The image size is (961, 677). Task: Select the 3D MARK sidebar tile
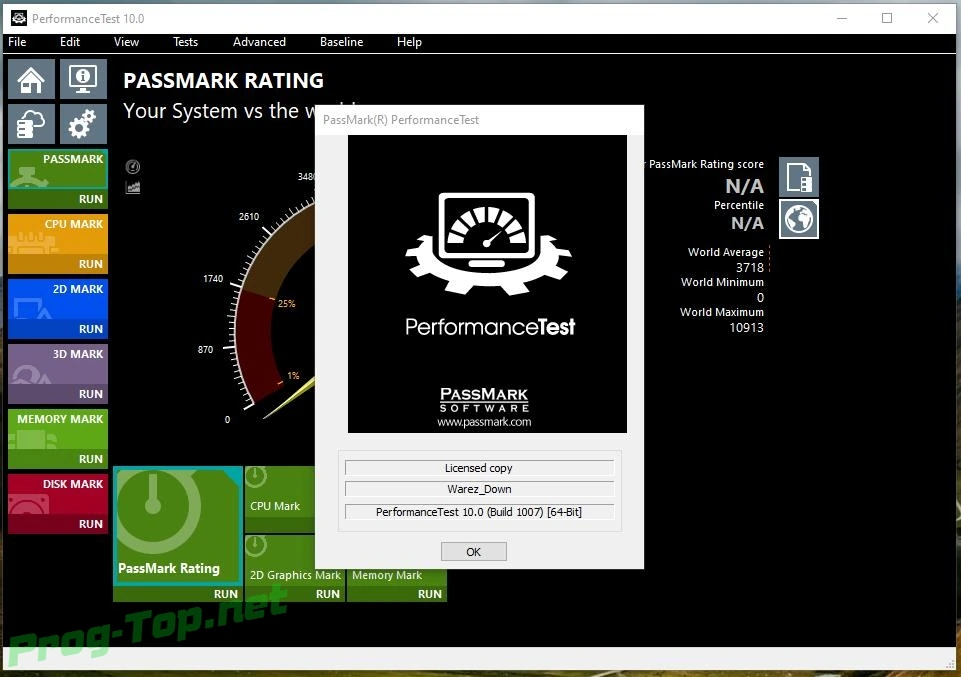pos(58,365)
